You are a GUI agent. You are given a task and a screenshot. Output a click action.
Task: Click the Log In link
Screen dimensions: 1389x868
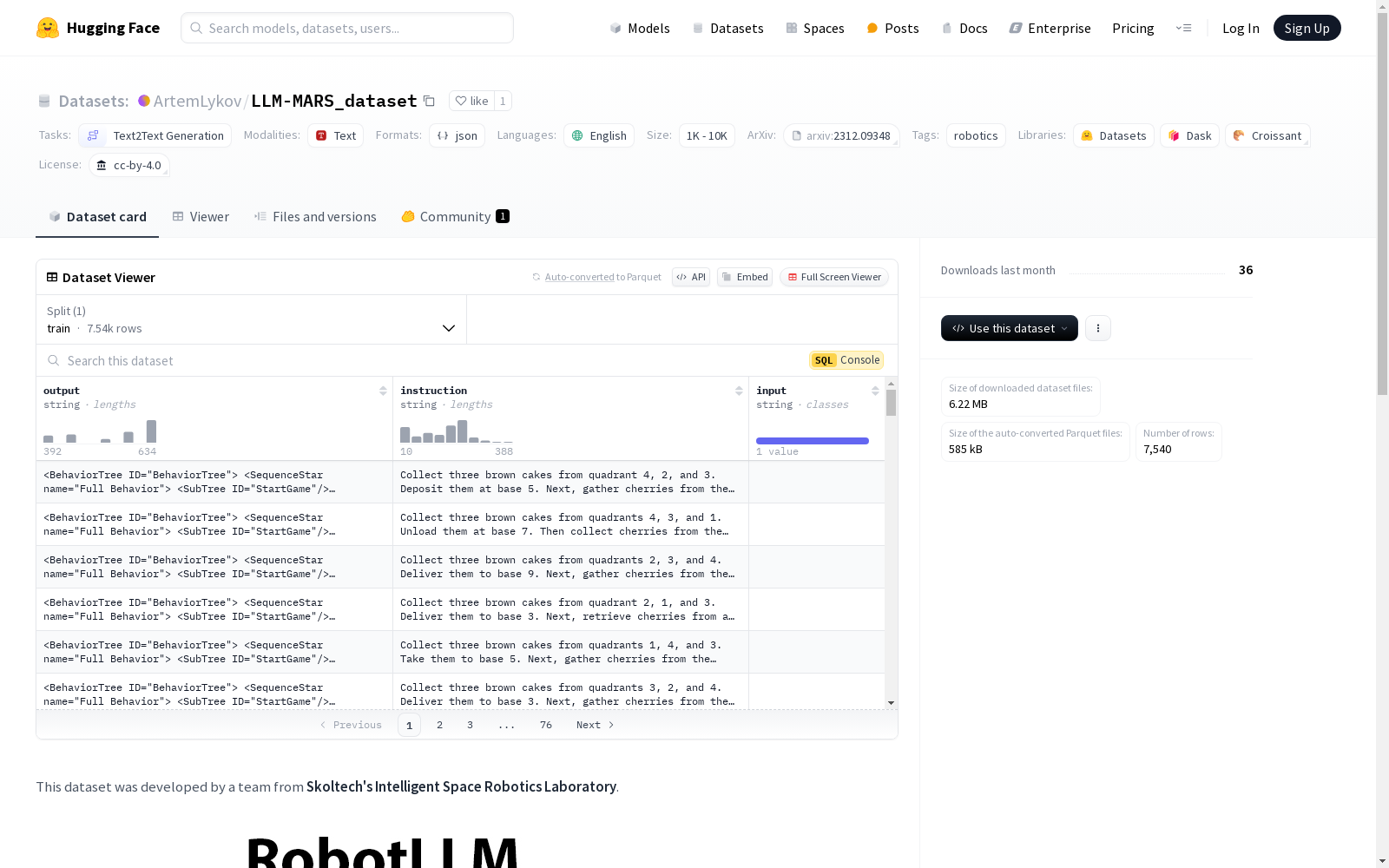[1241, 28]
